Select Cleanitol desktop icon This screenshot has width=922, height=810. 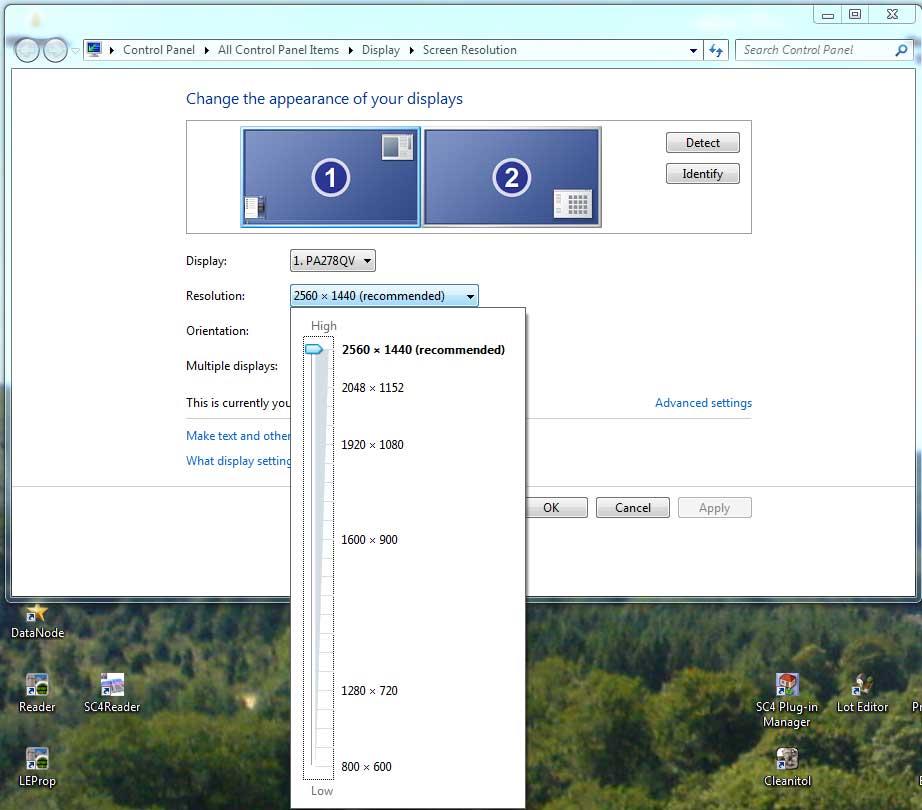pyautogui.click(x=787, y=767)
